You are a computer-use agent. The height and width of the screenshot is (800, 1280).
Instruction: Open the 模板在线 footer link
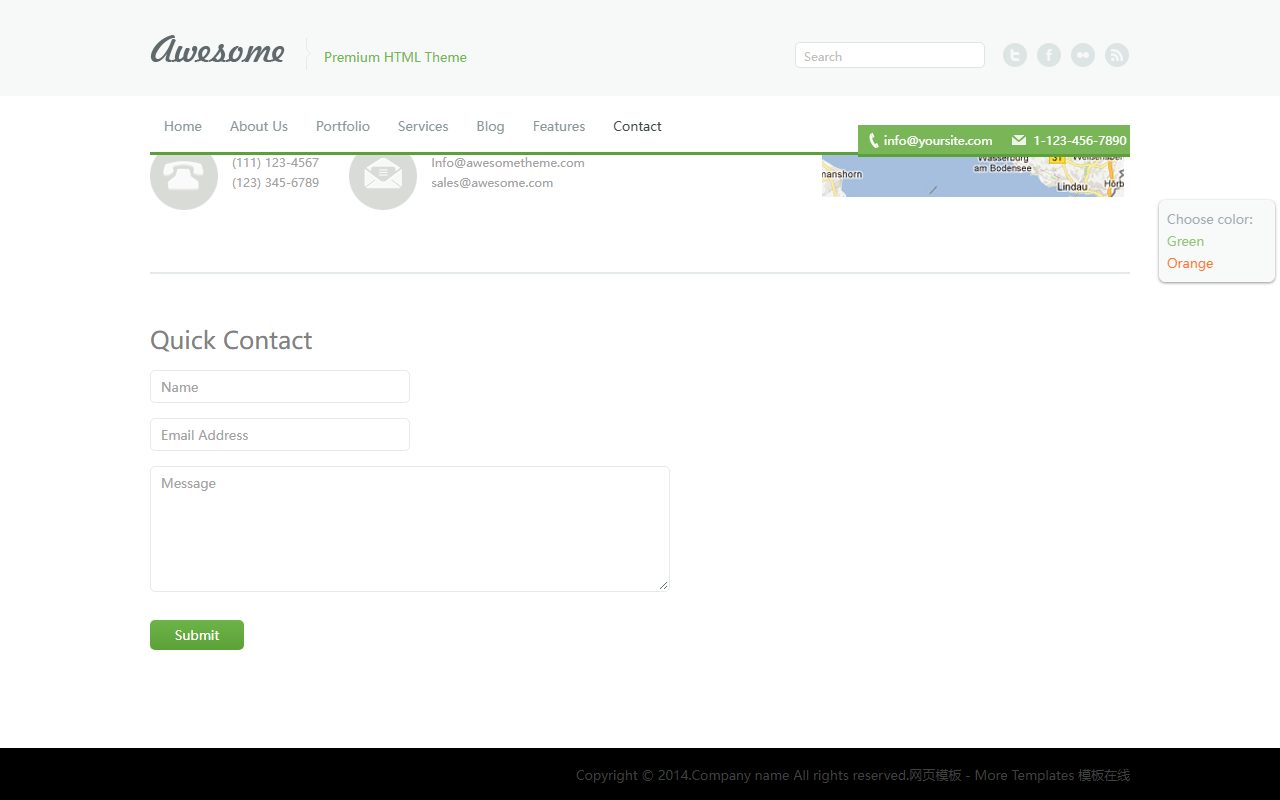pos(1104,775)
